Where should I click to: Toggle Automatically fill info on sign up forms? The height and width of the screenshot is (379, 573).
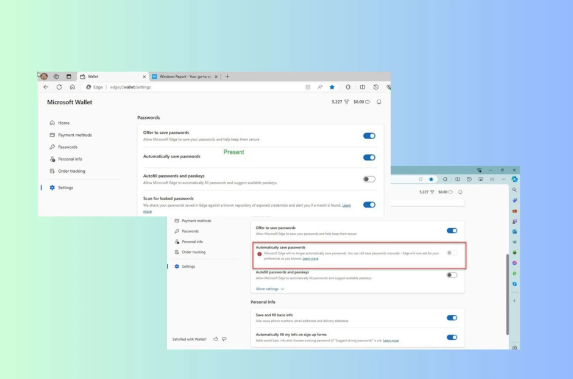pos(452,337)
